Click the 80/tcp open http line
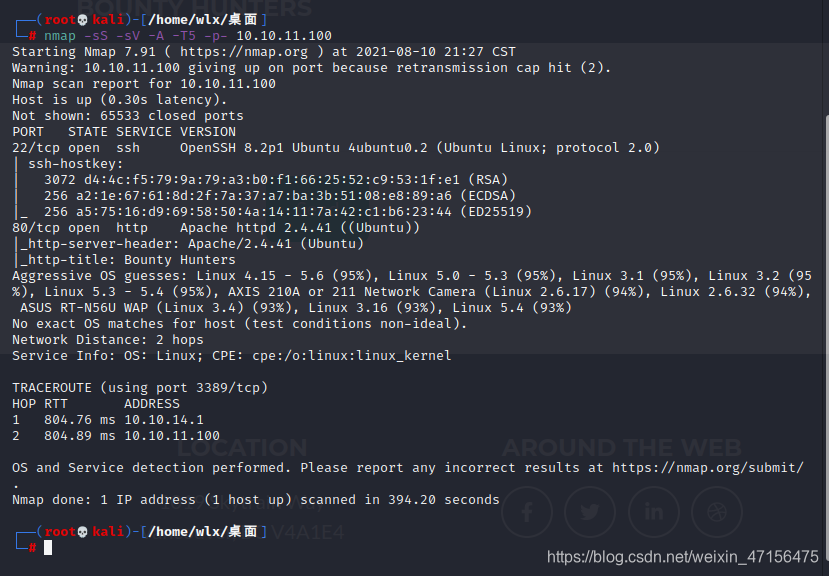The height and width of the screenshot is (576, 829). (216, 228)
